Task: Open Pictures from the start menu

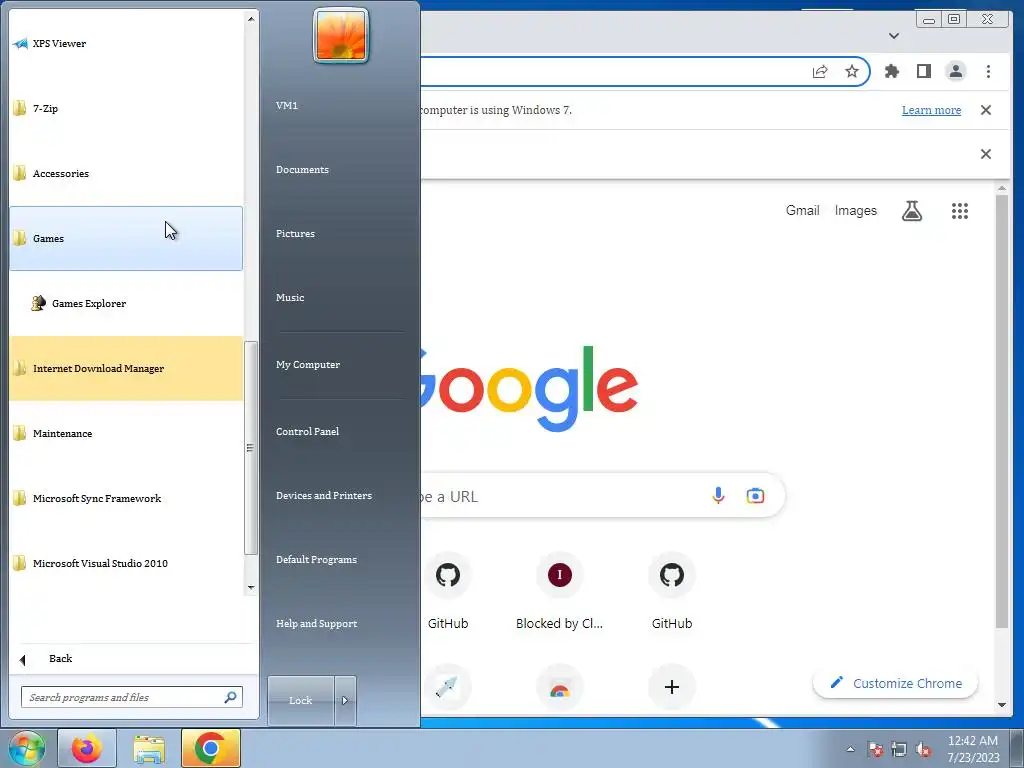Action: tap(295, 234)
